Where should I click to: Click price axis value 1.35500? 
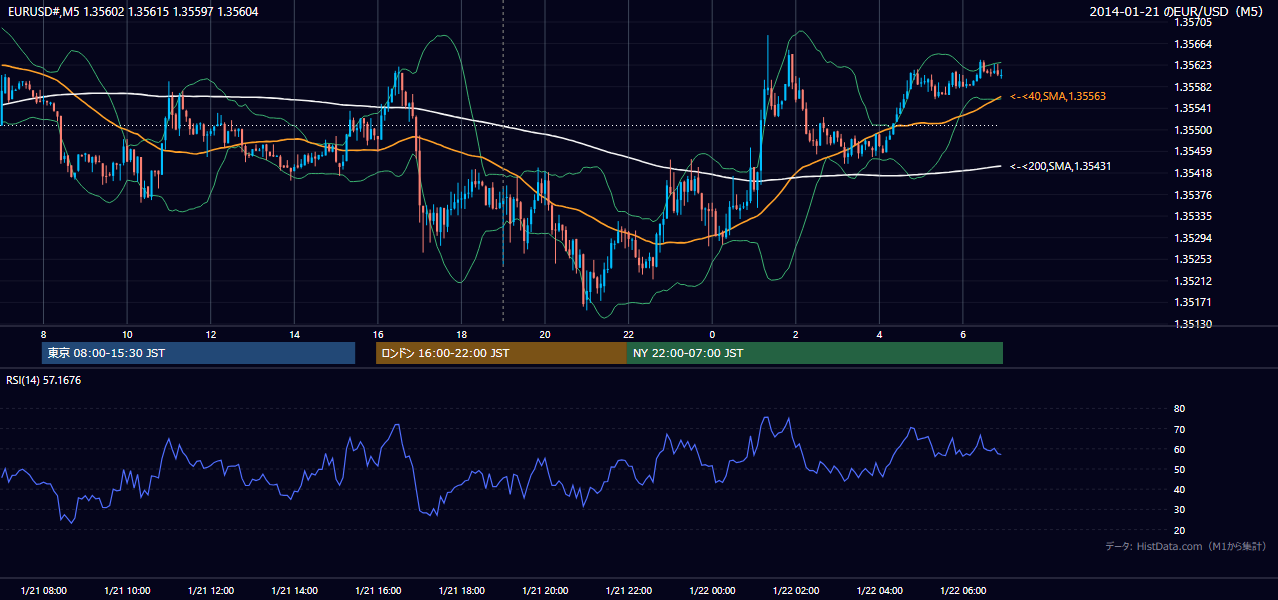(1193, 130)
